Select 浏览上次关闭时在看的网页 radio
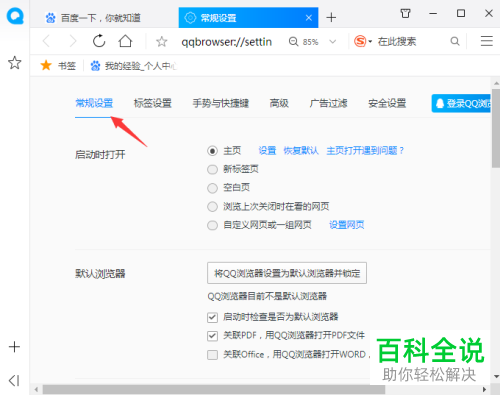Image resolution: width=500 pixels, height=395 pixels. click(x=212, y=207)
